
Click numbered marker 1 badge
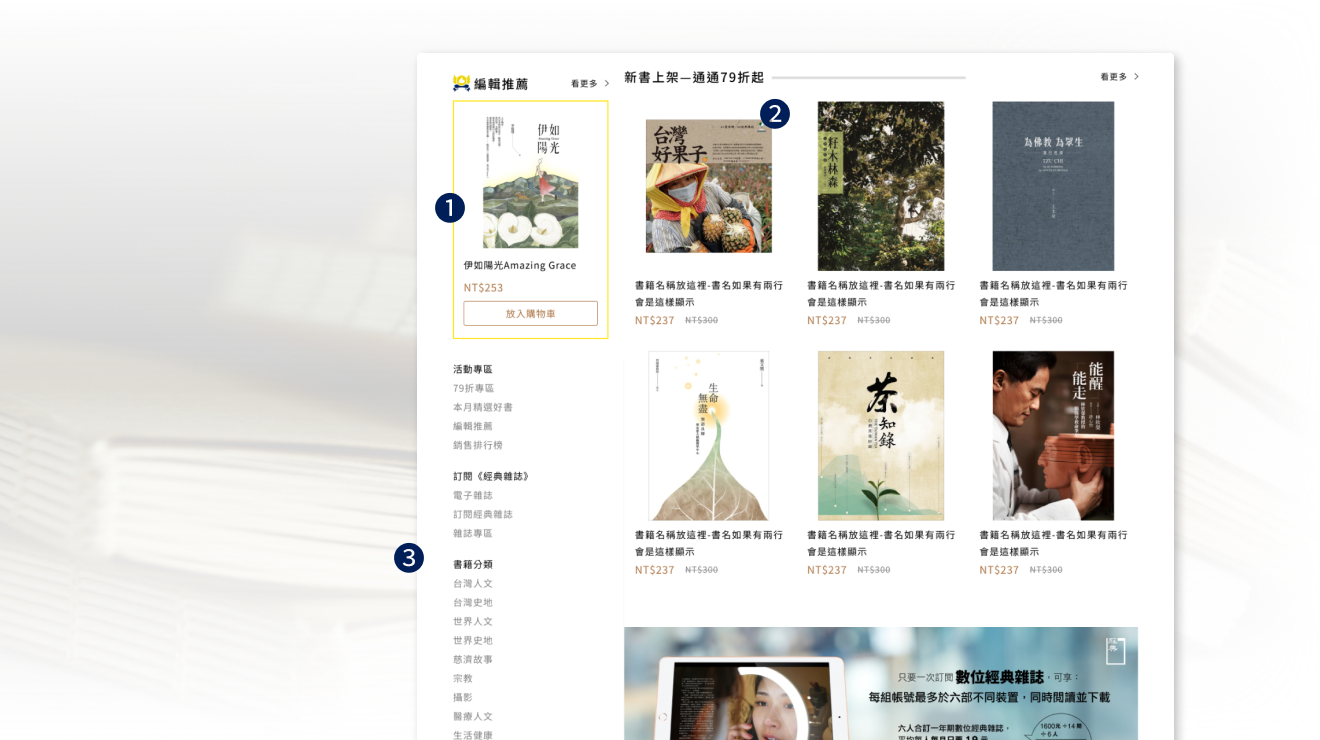coord(450,208)
